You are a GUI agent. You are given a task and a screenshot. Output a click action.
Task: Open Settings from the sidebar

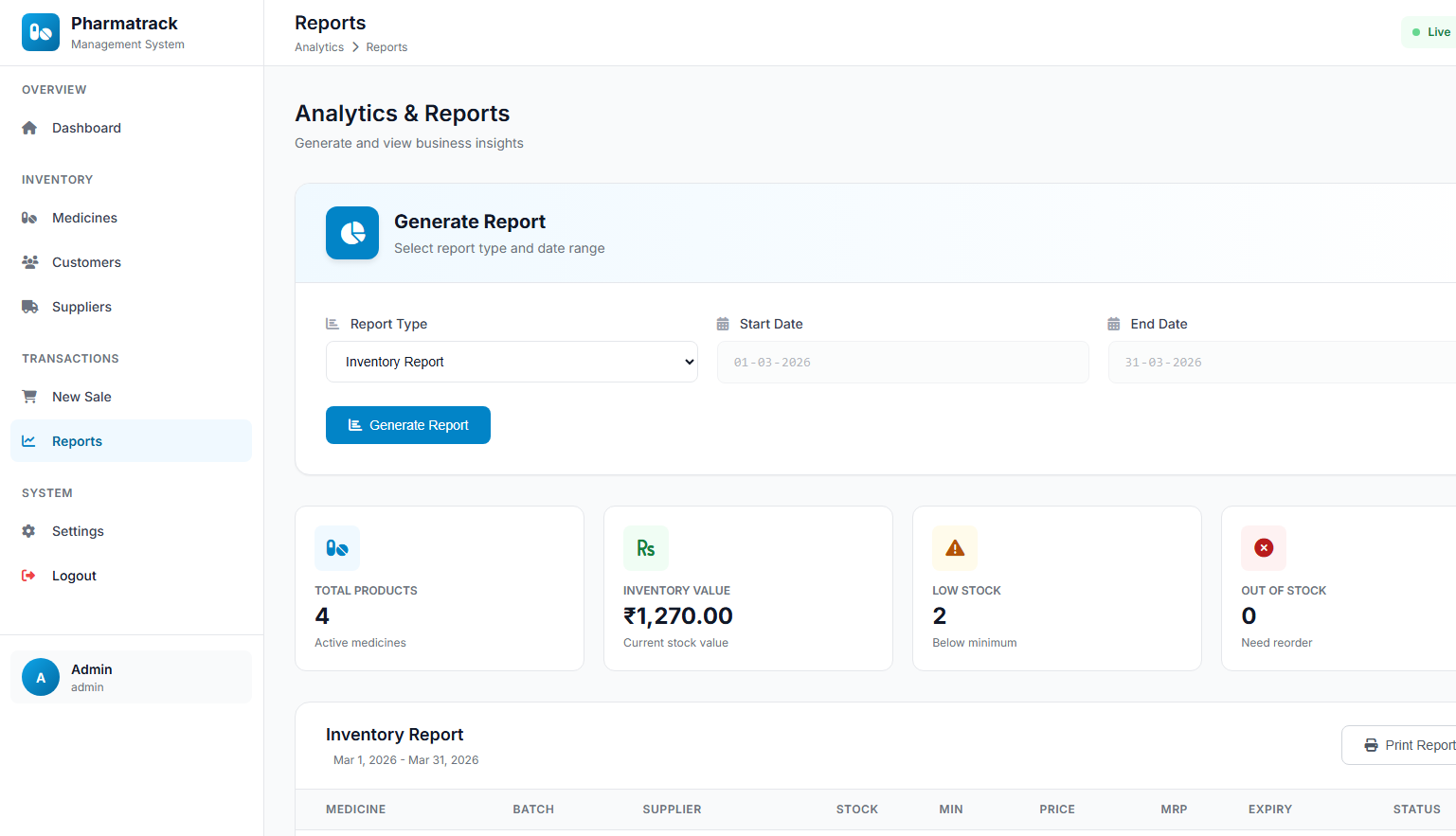78,531
